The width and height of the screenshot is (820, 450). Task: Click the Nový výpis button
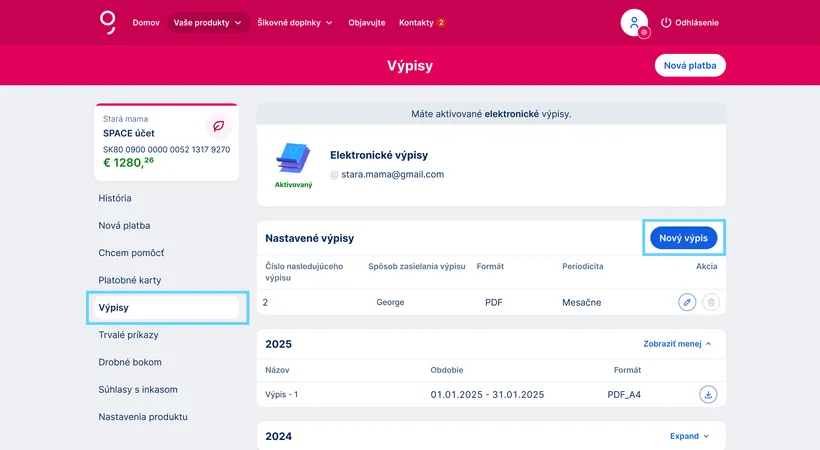pos(683,238)
